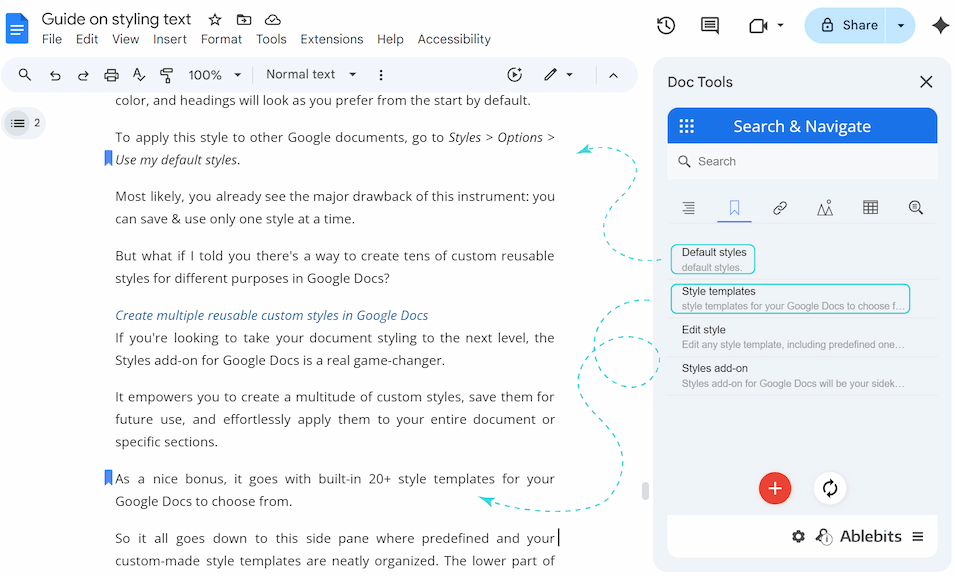
Task: Open the Normal text style dropdown
Action: pos(311,74)
